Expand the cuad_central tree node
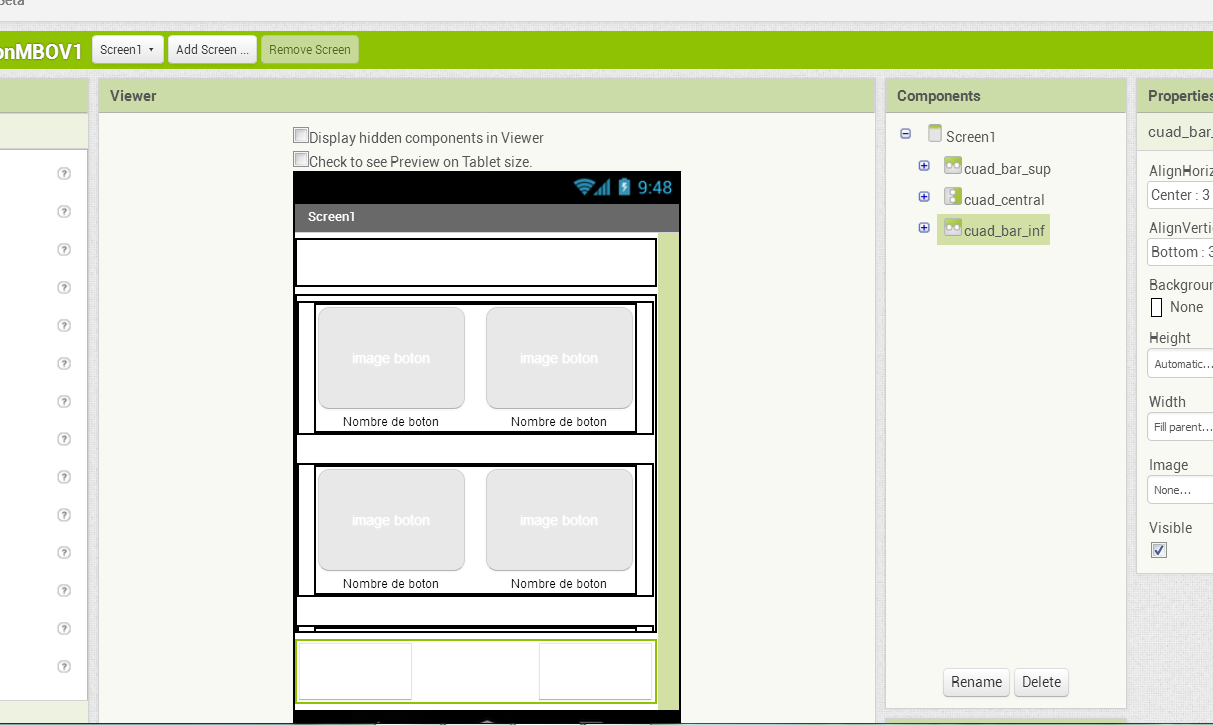The image size is (1213, 725). tap(924, 196)
